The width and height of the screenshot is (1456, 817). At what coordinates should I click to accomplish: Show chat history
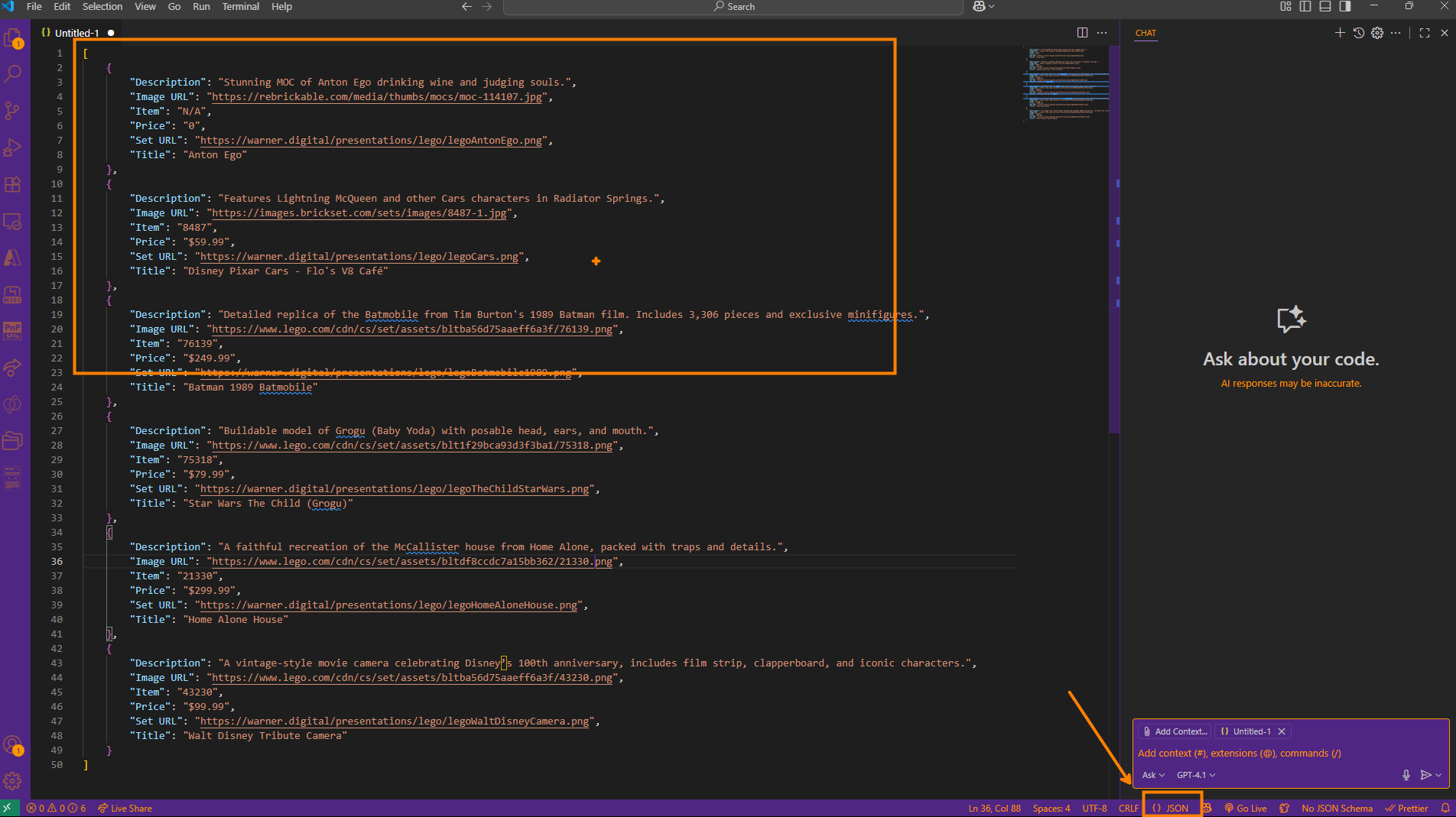coord(1359,33)
